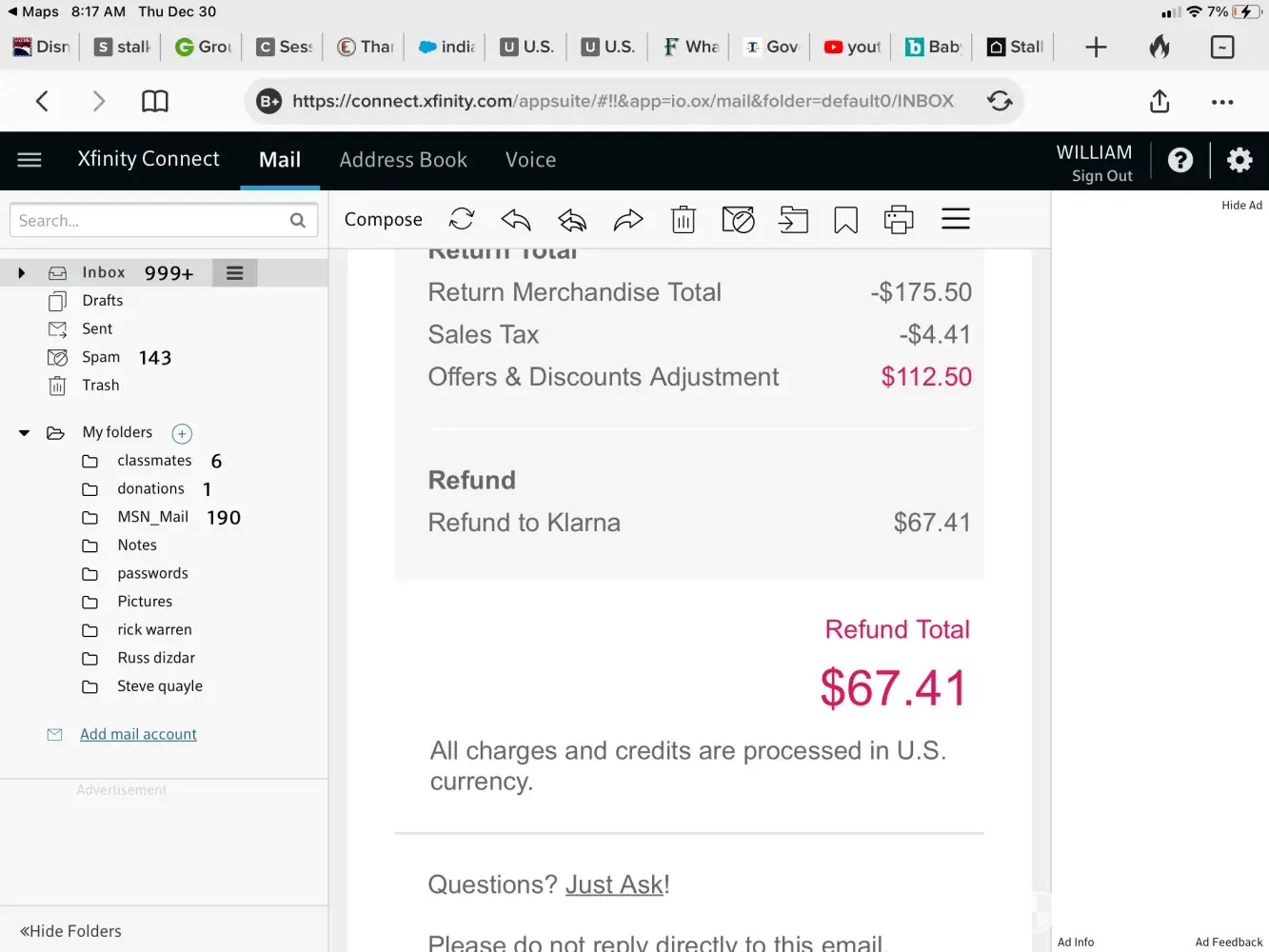
Task: Delete the email with the trash icon
Action: tap(684, 220)
